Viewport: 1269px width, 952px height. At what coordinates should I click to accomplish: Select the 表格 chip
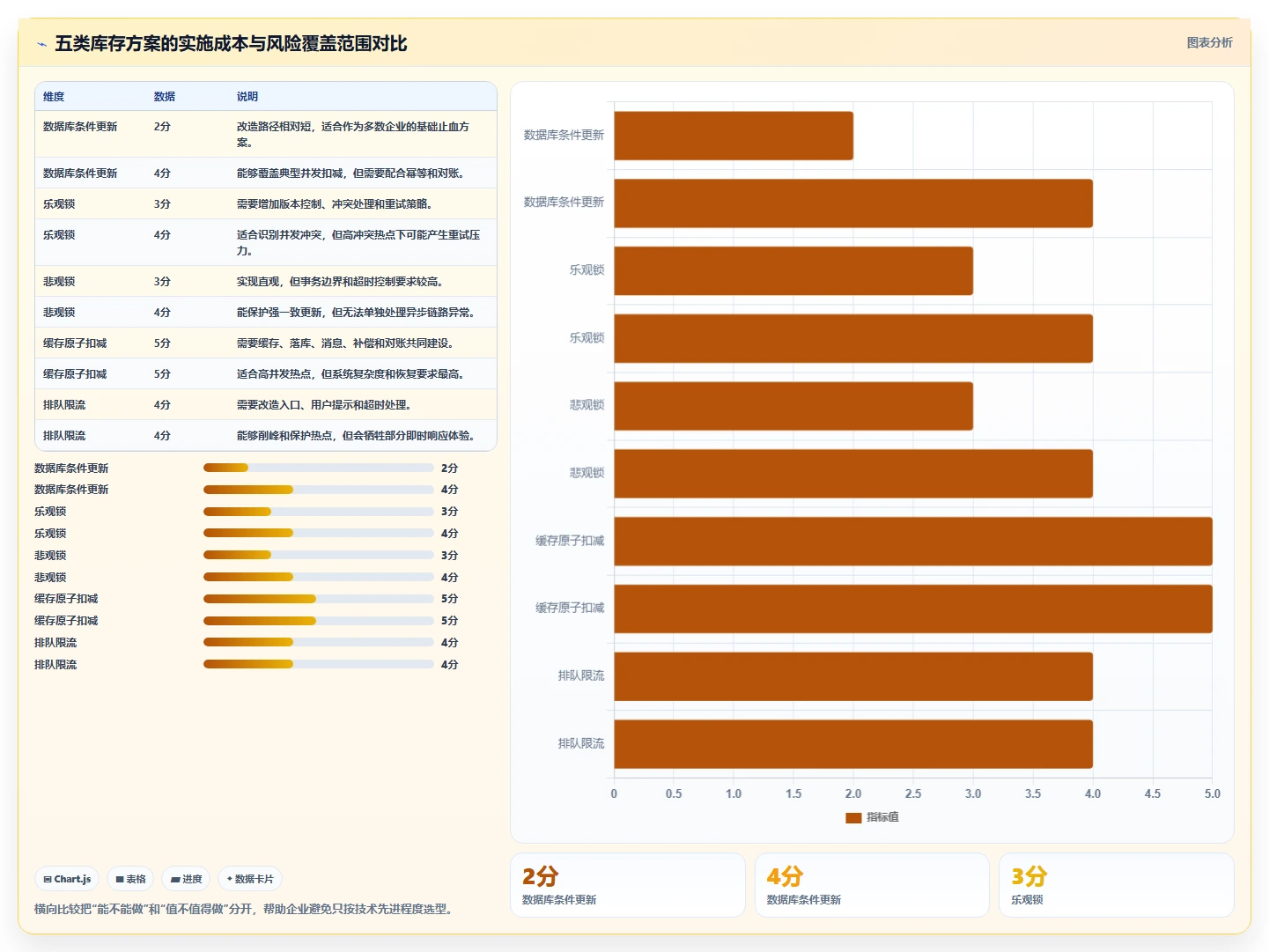pos(130,879)
